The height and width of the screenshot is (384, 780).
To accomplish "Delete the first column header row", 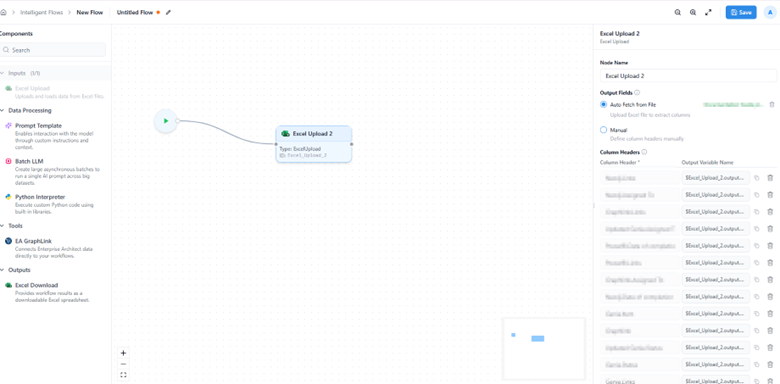I will [770, 178].
